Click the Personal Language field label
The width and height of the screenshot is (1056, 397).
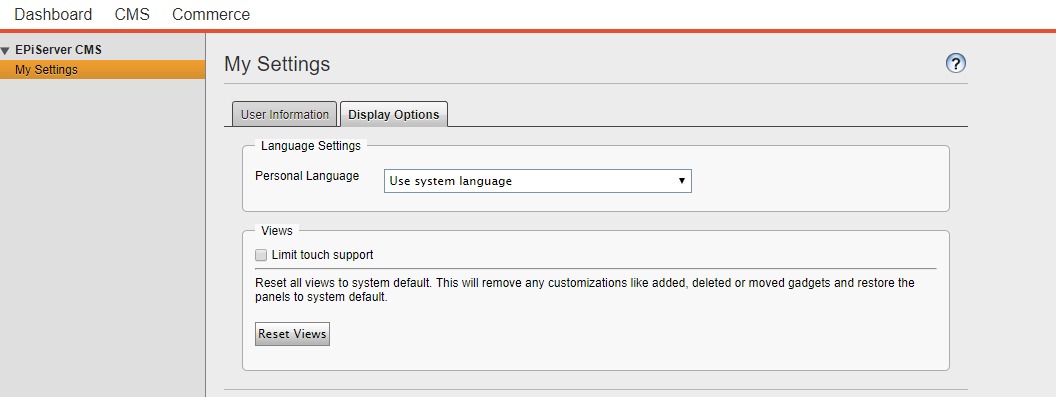click(x=307, y=176)
